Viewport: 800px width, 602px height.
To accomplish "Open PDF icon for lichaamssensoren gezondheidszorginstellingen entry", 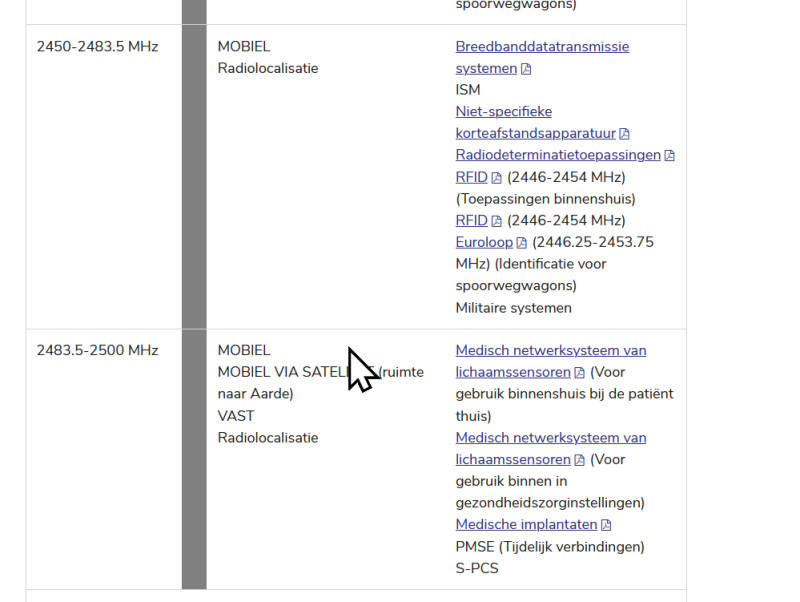I will click(x=579, y=460).
